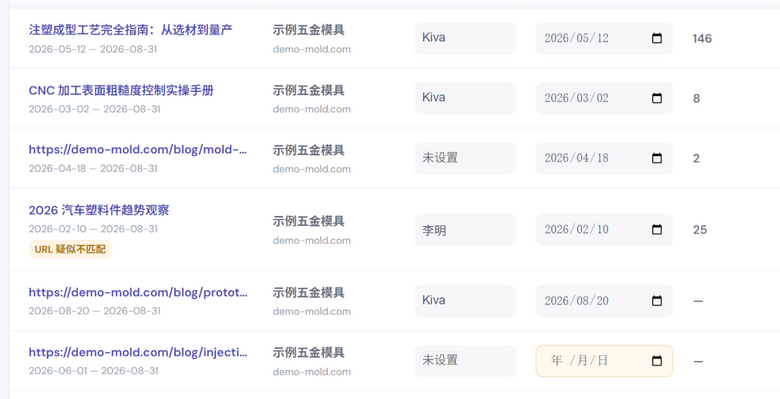Edit 未设置 author field in mold- row
The width and height of the screenshot is (780, 399).
[465, 158]
